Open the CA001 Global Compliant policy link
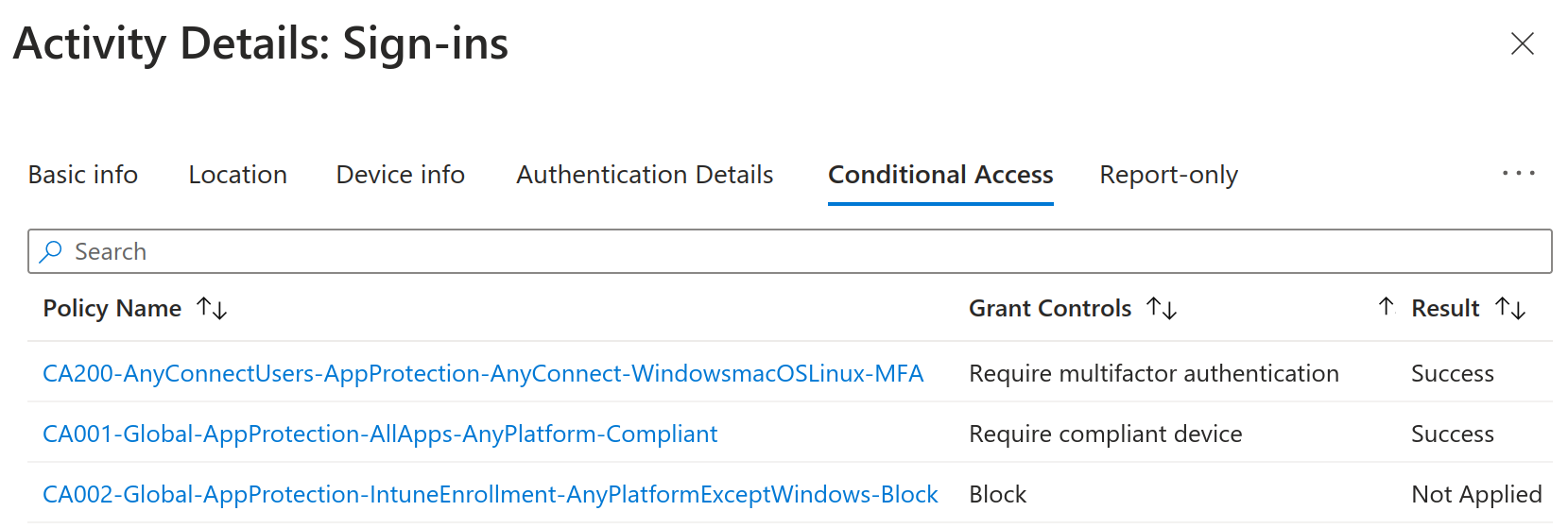1568x528 pixels. pos(380,434)
